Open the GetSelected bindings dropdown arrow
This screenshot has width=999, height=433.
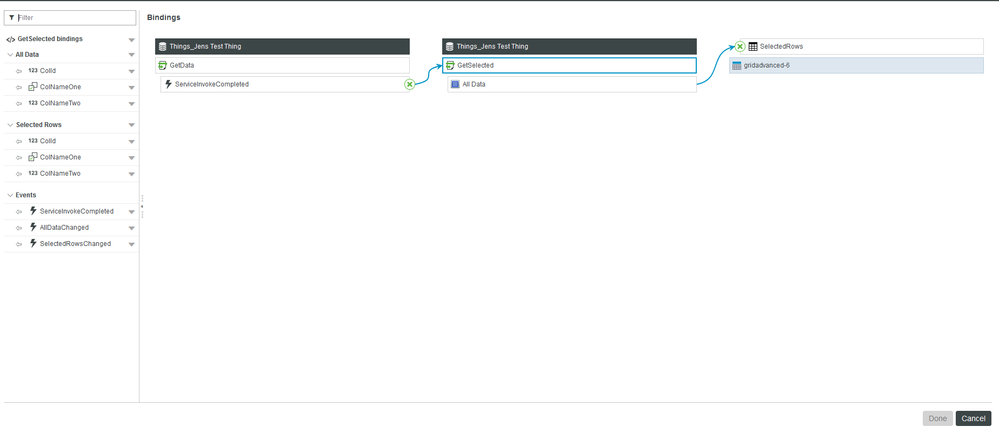tap(131, 39)
